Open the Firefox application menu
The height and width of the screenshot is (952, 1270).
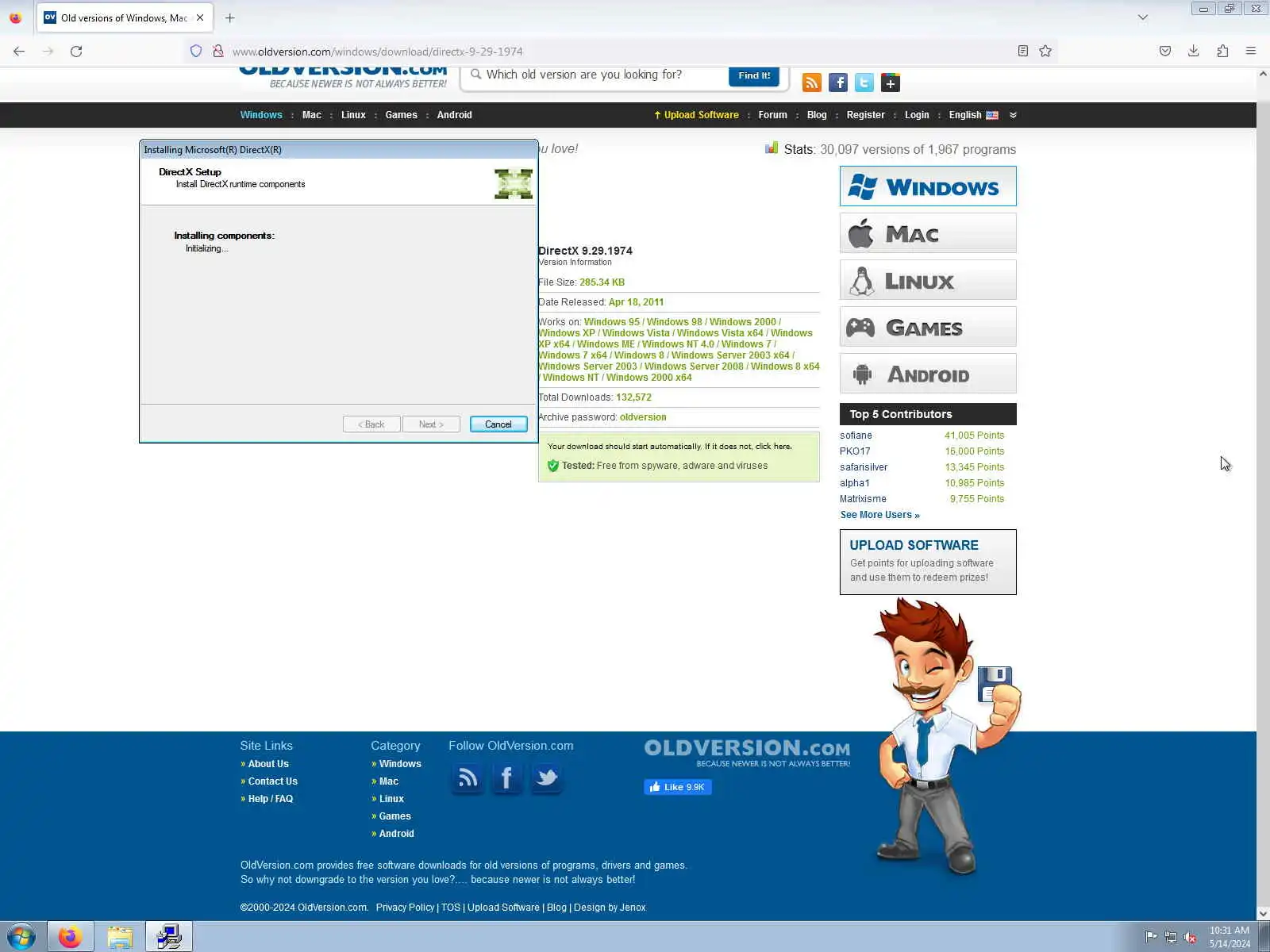click(x=1251, y=51)
